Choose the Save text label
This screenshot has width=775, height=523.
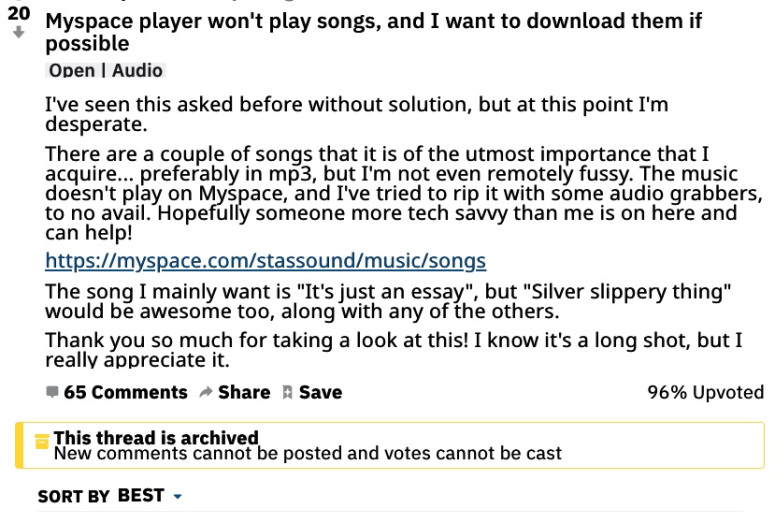(320, 392)
